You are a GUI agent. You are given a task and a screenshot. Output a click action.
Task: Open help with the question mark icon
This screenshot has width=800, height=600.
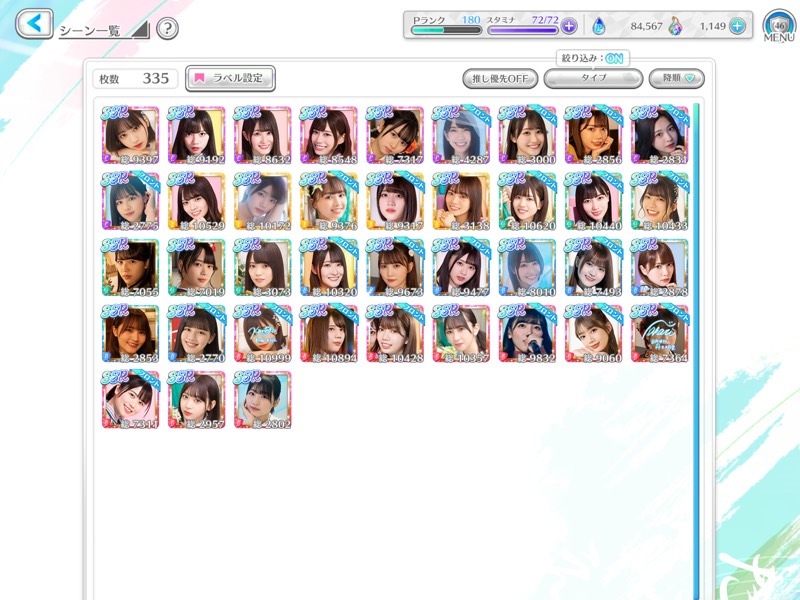167,29
